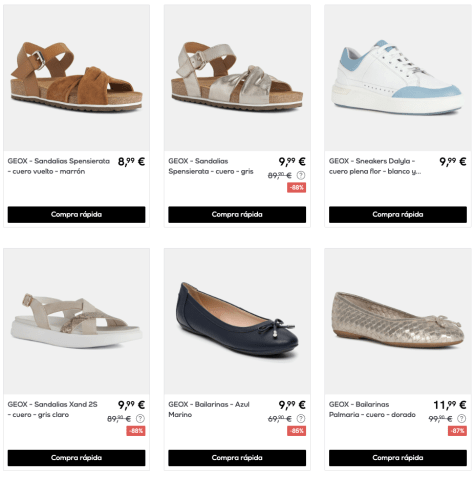The width and height of the screenshot is (475, 479).
Task: Click Compra rápida for gray Spensierata sandals
Action: pos(237,214)
